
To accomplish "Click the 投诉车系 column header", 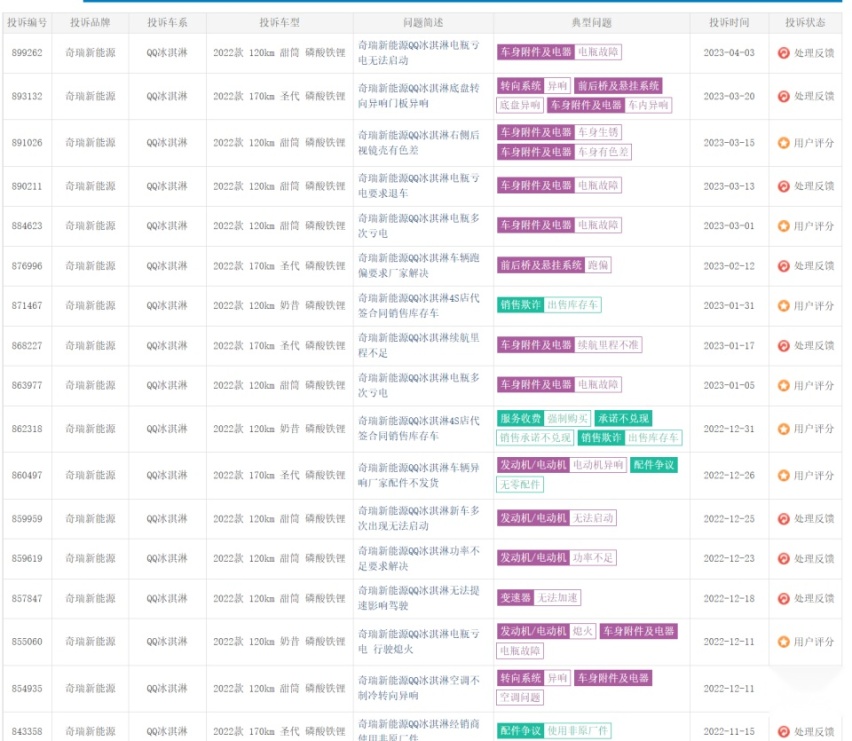I will point(167,23).
